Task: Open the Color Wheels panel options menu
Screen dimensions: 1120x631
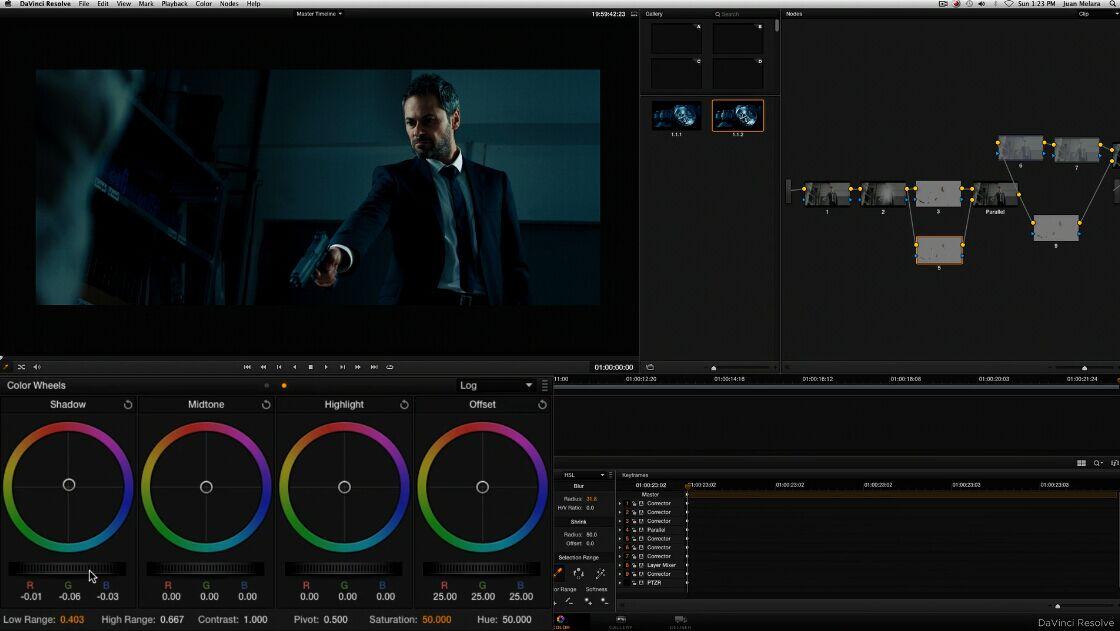Action: [544, 385]
